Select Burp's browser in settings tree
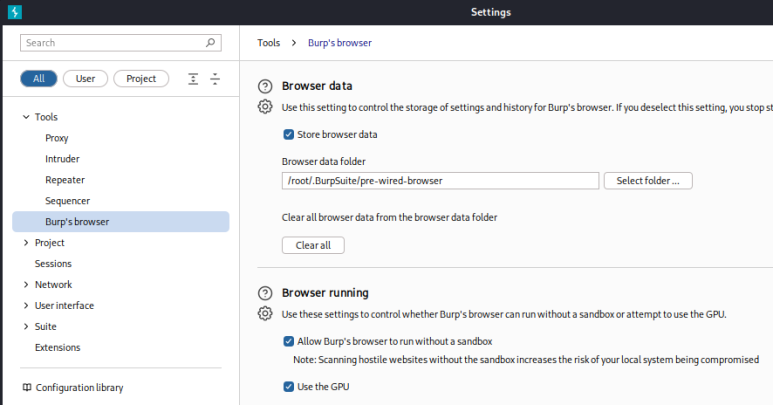773x405 pixels. pos(121,222)
